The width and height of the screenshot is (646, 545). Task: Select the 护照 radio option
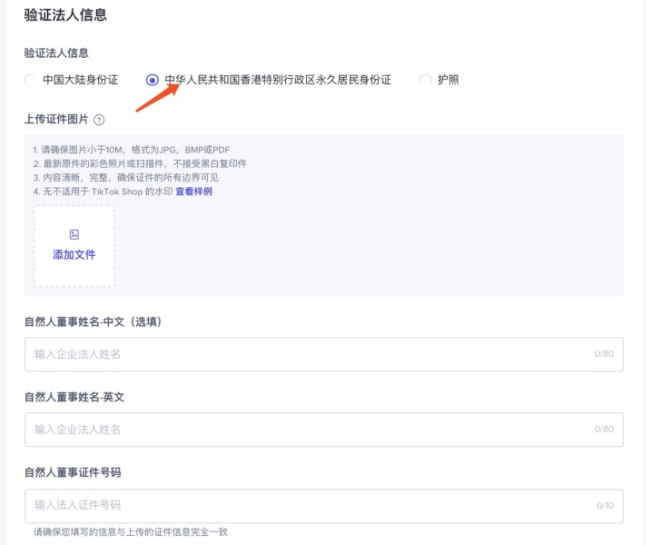coord(426,79)
